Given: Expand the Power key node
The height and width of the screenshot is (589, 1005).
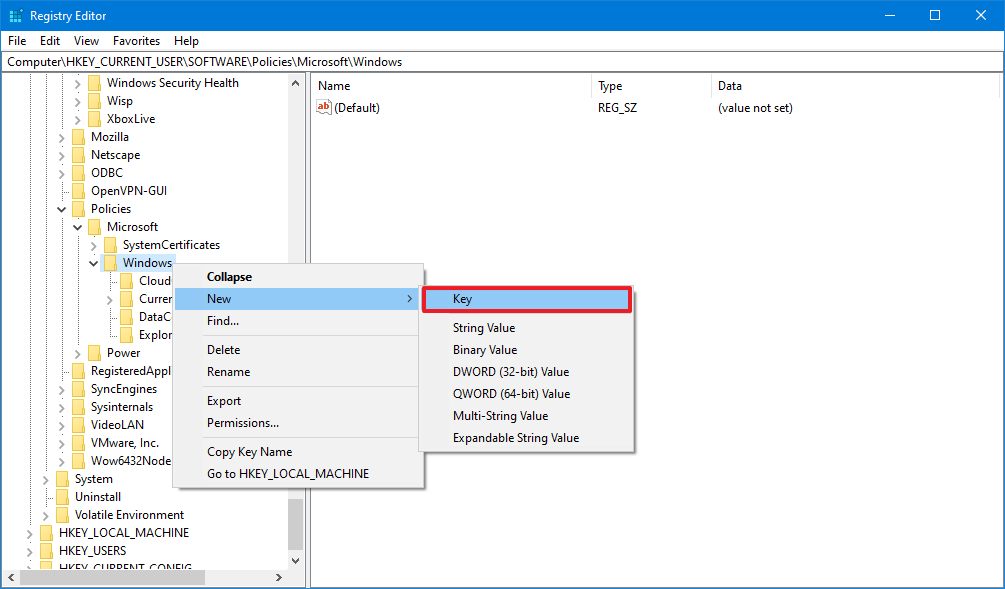Looking at the screenshot, I should (x=78, y=353).
